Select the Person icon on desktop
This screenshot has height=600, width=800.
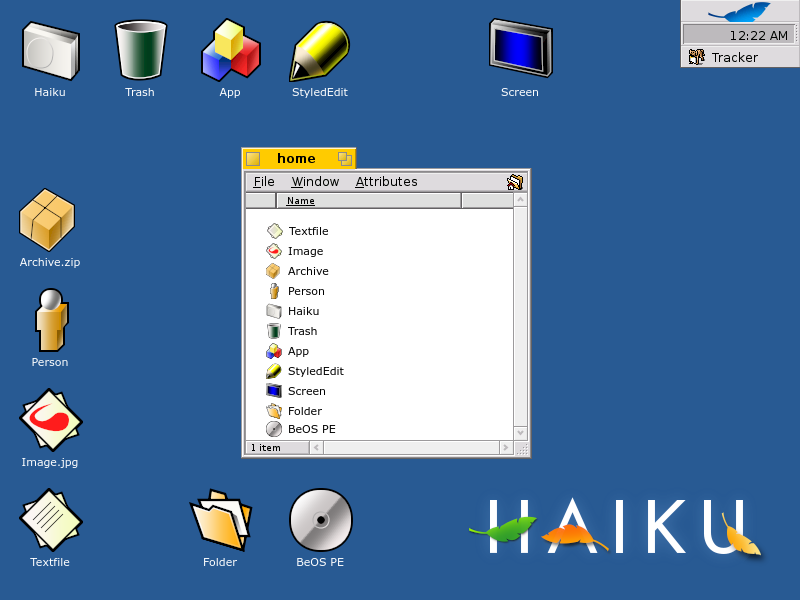tap(51, 320)
